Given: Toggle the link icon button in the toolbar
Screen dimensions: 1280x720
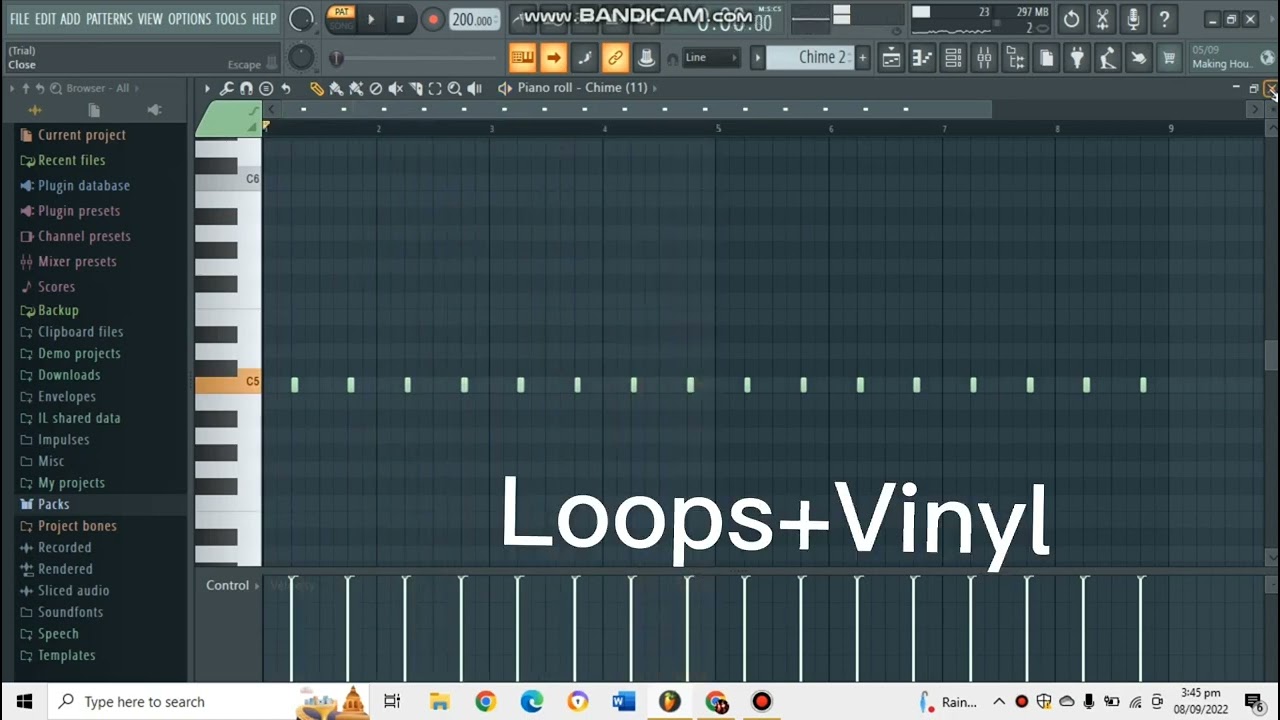Looking at the screenshot, I should coord(615,58).
